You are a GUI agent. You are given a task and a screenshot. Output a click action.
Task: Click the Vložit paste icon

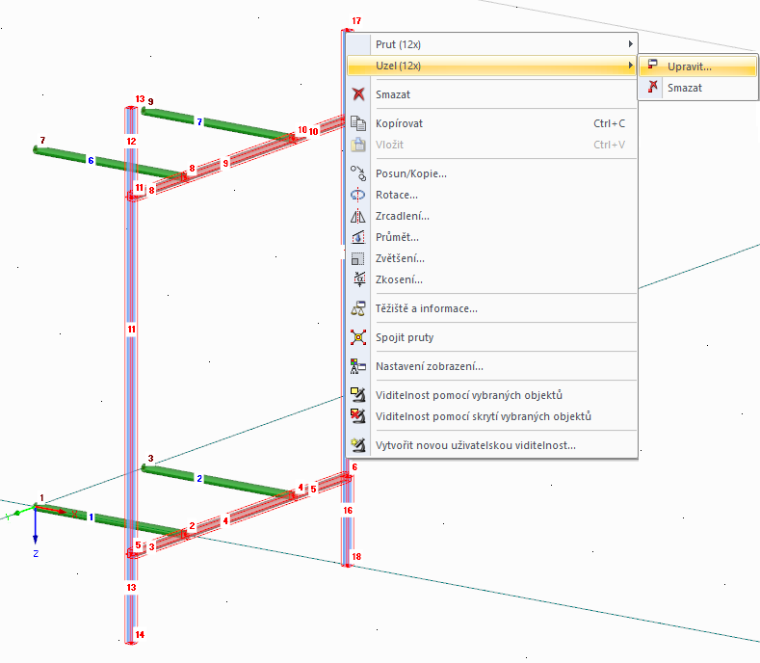358,144
